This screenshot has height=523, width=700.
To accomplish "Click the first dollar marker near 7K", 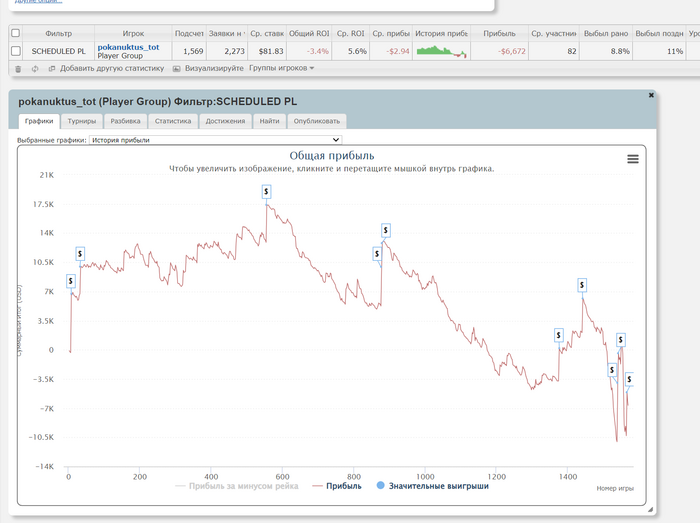I will click(71, 281).
